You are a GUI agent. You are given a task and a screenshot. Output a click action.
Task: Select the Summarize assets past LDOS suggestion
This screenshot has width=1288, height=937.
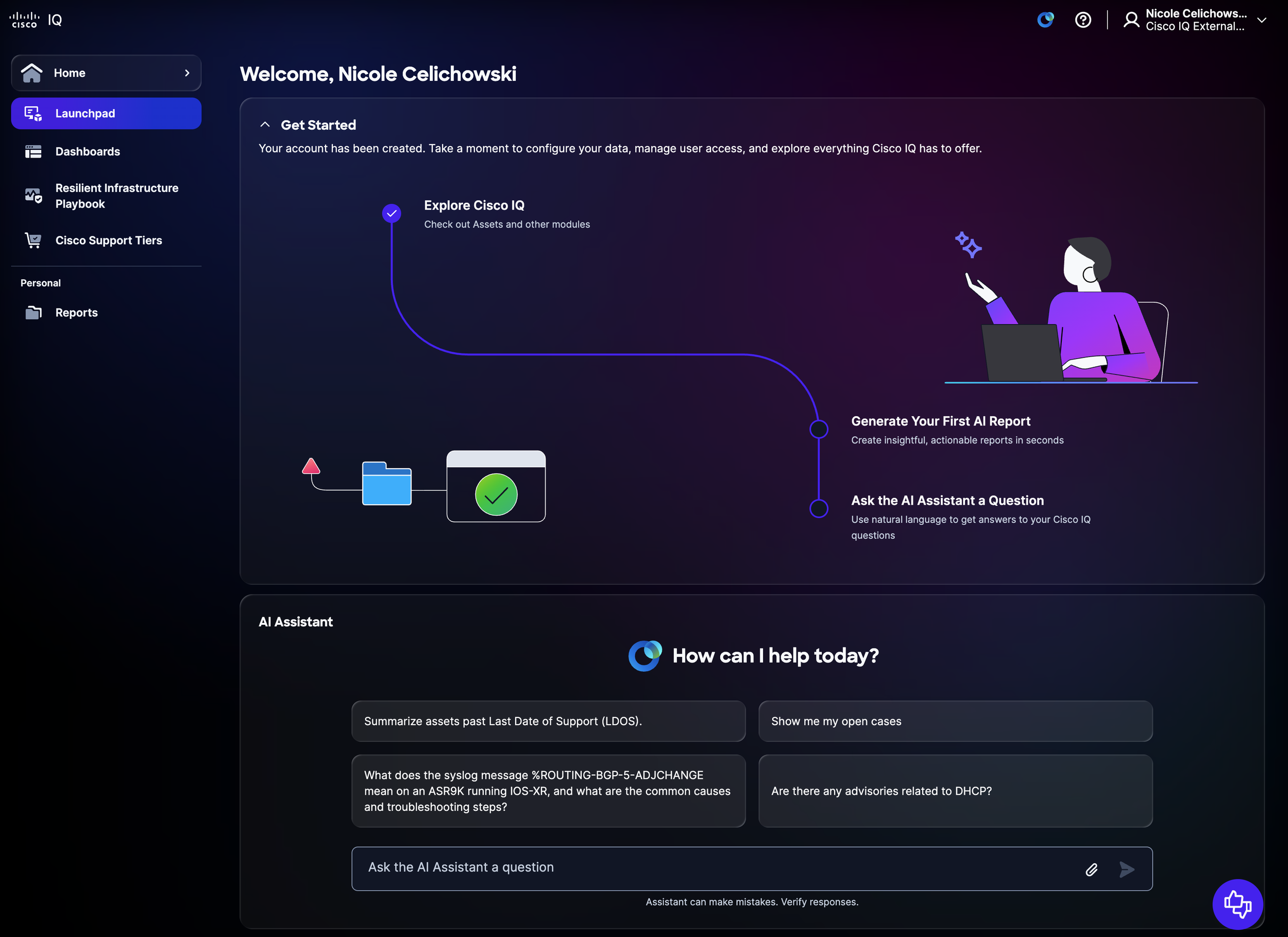pyautogui.click(x=548, y=721)
